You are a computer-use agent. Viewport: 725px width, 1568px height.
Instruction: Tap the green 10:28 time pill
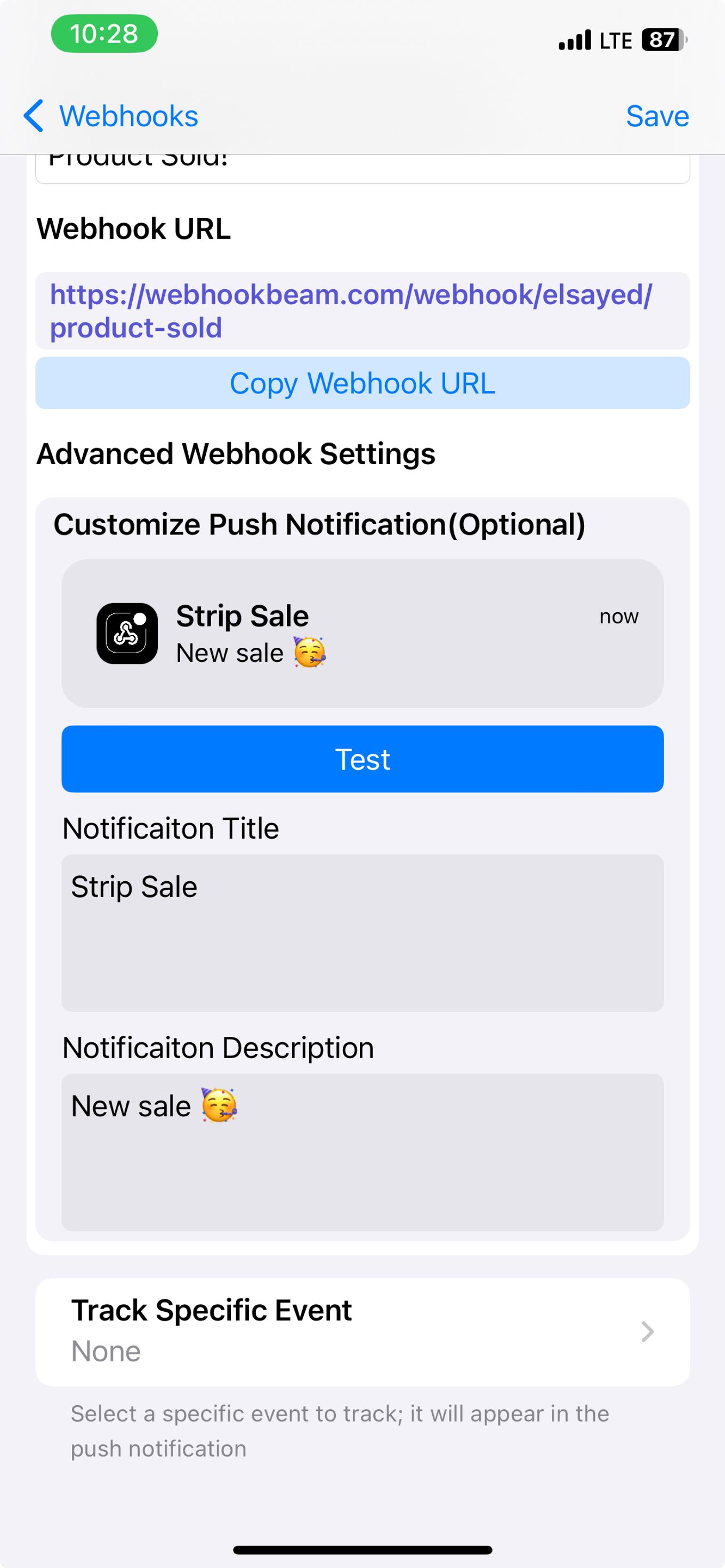click(x=104, y=34)
